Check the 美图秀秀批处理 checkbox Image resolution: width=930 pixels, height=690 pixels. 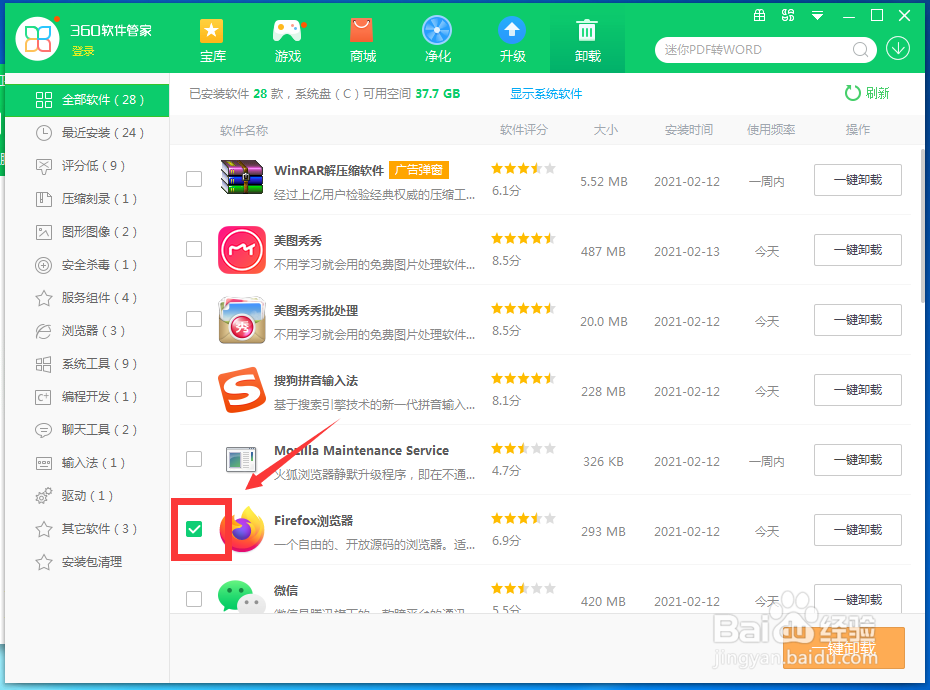point(194,319)
